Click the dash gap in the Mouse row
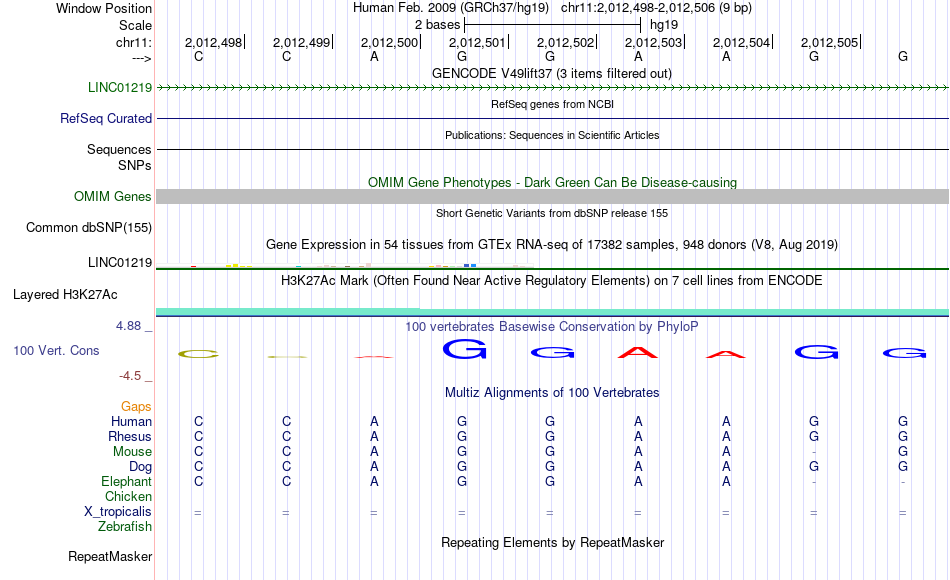Image resolution: width=950 pixels, height=580 pixels. [x=814, y=452]
